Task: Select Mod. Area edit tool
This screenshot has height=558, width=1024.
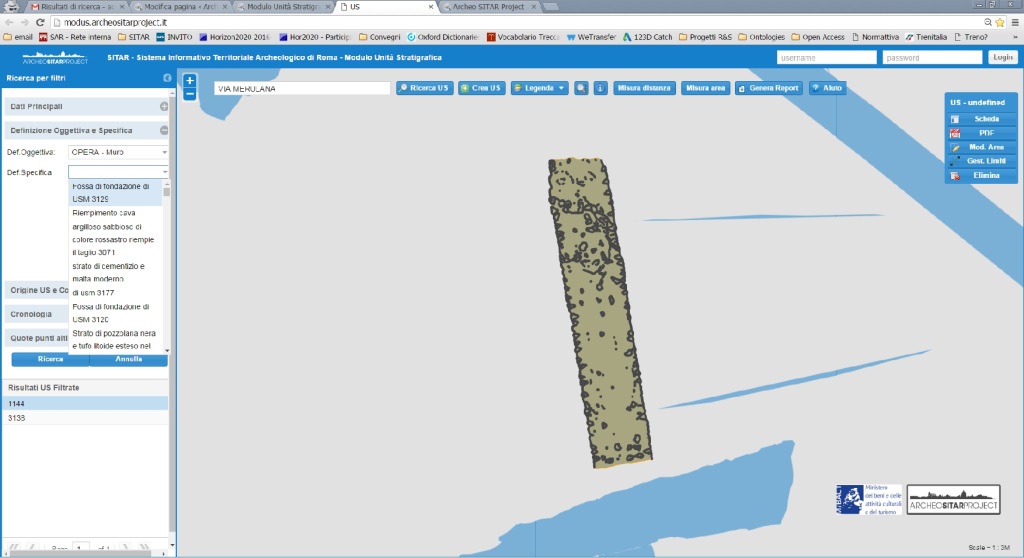Action: pos(980,147)
